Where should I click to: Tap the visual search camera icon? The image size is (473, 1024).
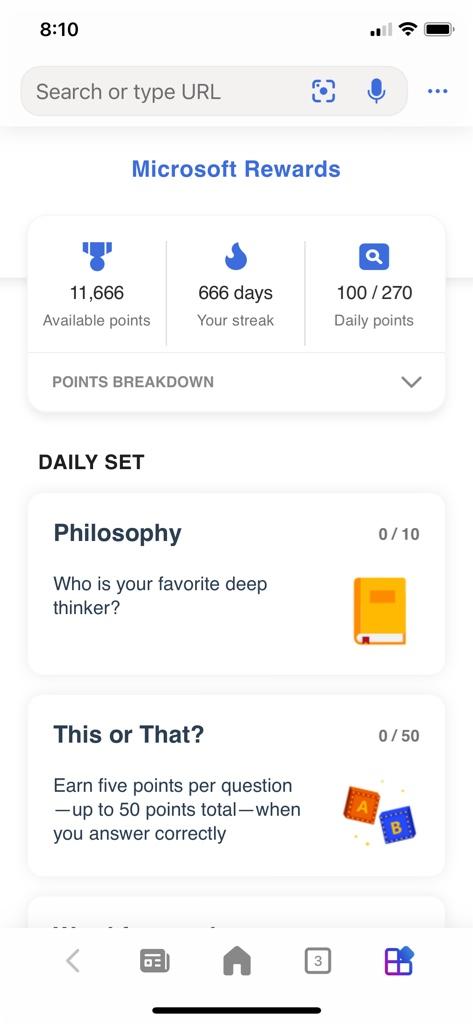[323, 91]
